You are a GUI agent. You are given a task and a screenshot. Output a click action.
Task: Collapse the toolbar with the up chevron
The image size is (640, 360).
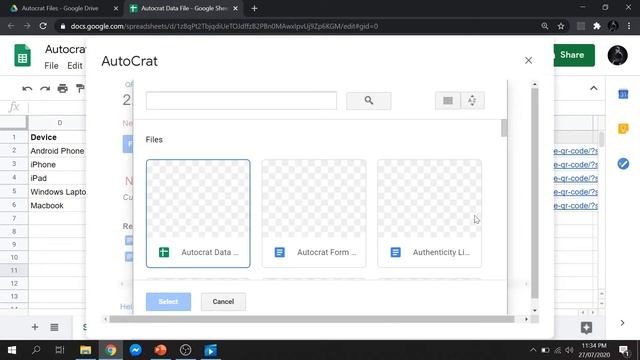point(594,88)
